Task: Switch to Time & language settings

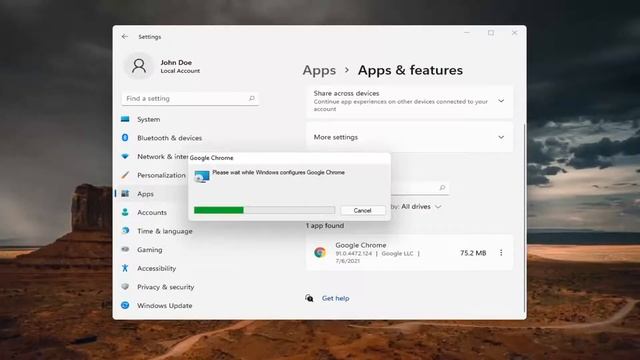Action: pos(164,231)
